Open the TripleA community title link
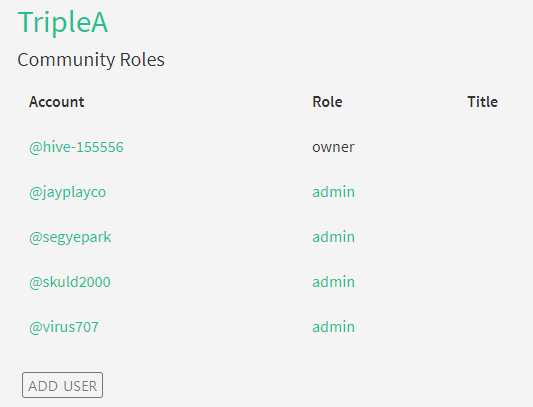The height and width of the screenshot is (407, 533). [63, 23]
